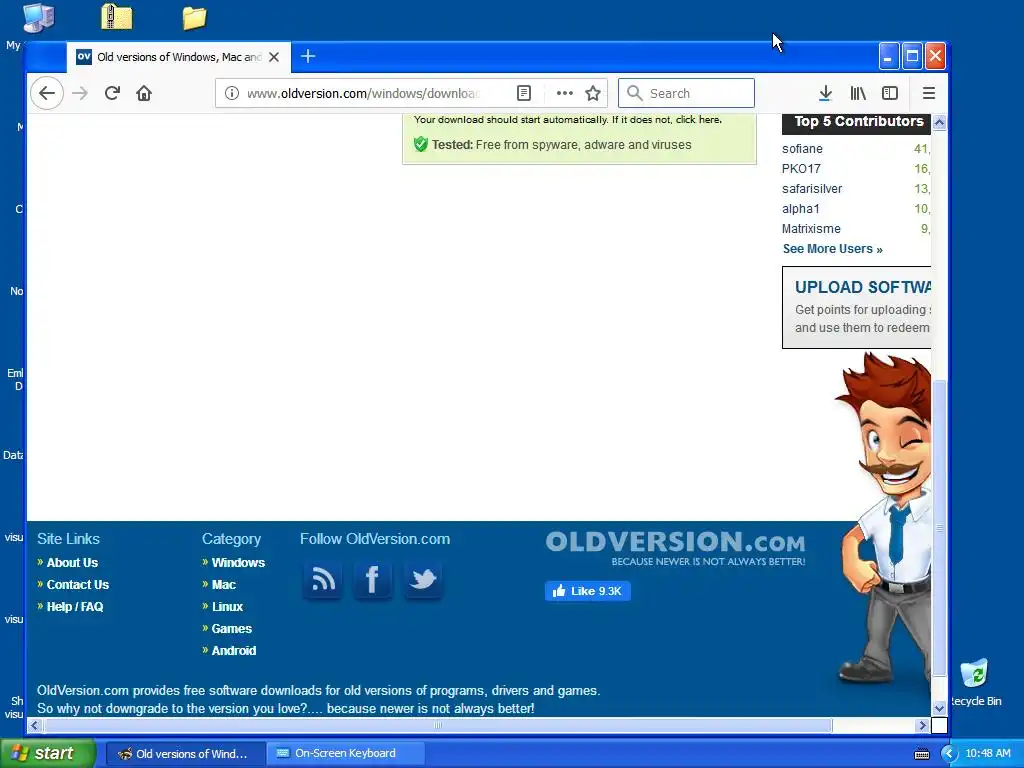
Task: Bookmark this page with the star
Action: 593,93
